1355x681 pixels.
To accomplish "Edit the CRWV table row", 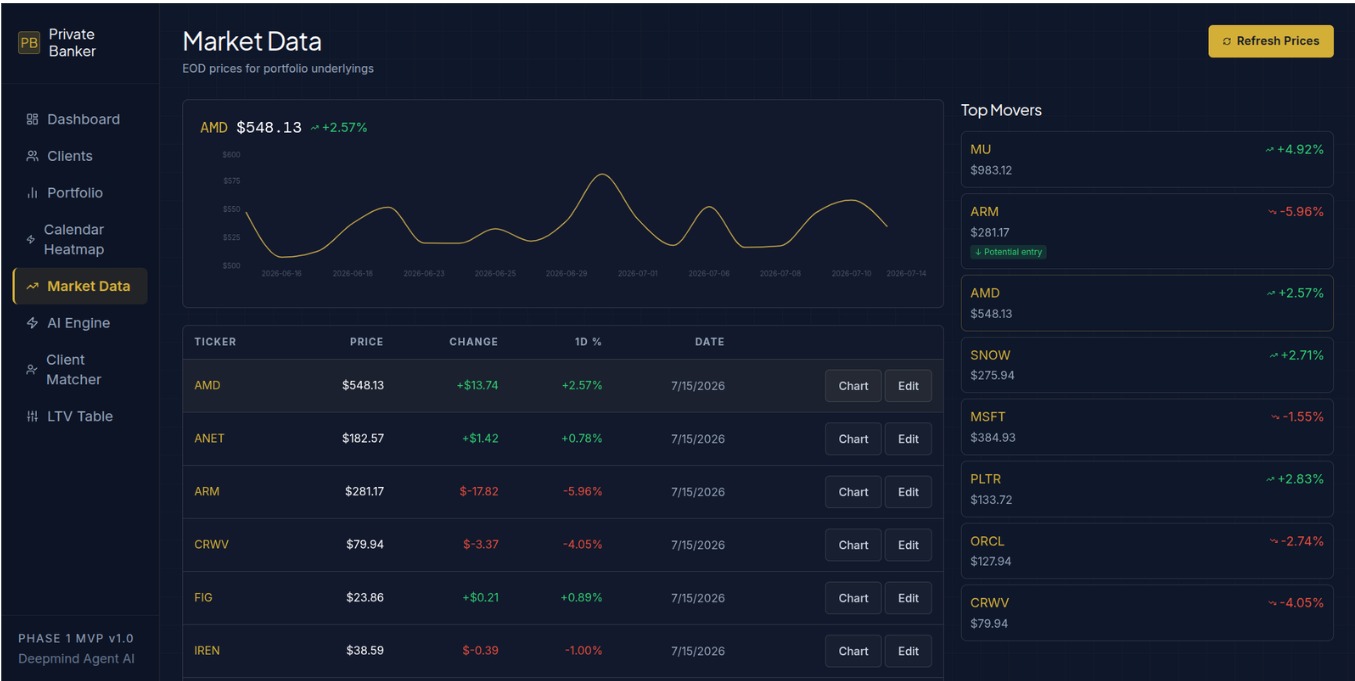I will click(908, 545).
